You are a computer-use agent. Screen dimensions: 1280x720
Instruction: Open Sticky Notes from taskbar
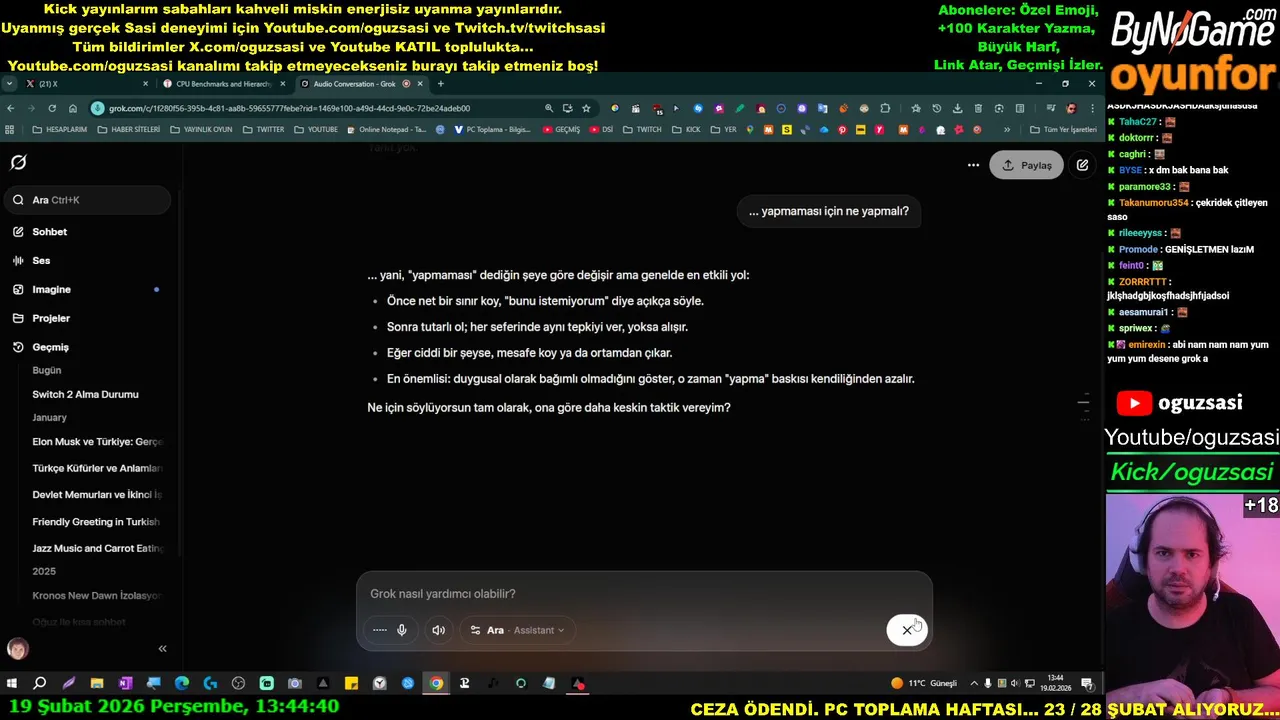[x=351, y=684]
